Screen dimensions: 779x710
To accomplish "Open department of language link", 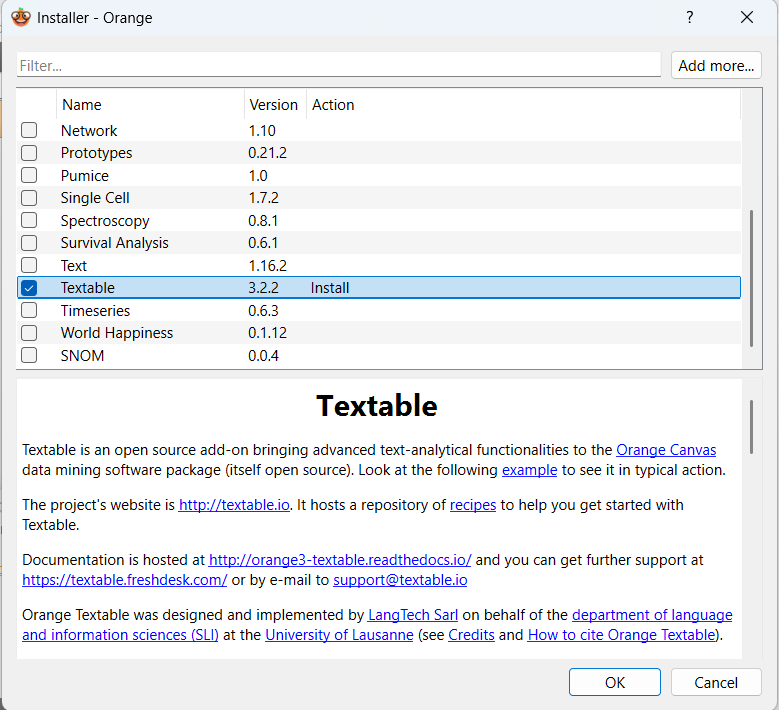I will (652, 615).
